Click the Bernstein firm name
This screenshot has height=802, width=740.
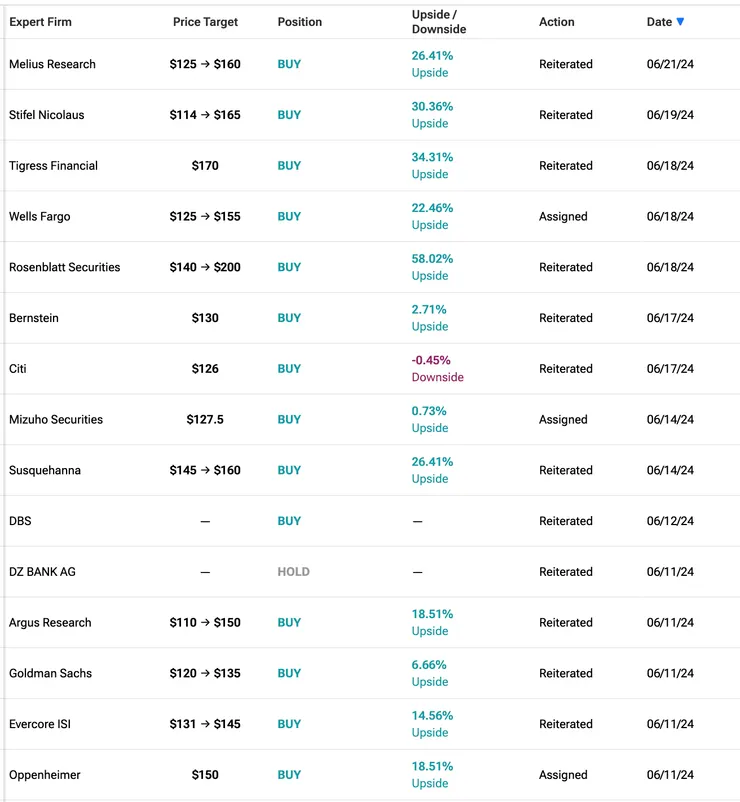[34, 318]
